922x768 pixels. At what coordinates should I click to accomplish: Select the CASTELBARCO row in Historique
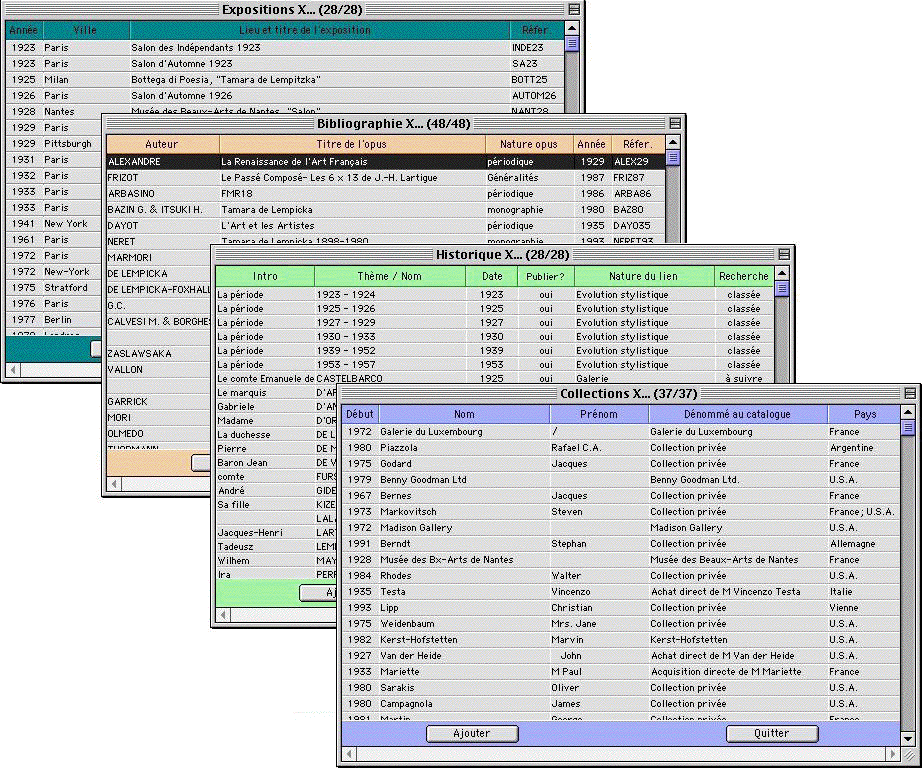click(x=495, y=379)
